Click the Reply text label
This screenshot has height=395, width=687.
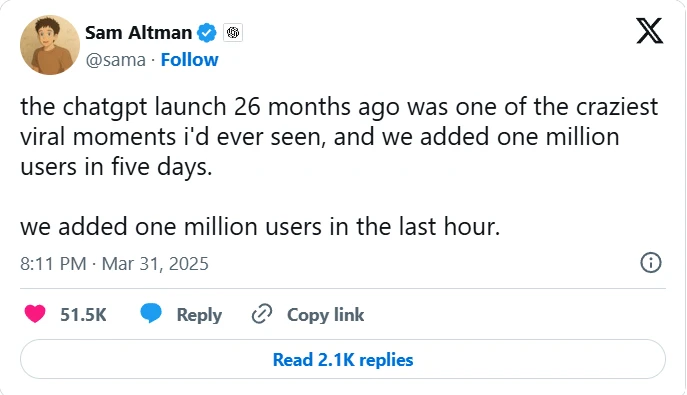coord(199,315)
